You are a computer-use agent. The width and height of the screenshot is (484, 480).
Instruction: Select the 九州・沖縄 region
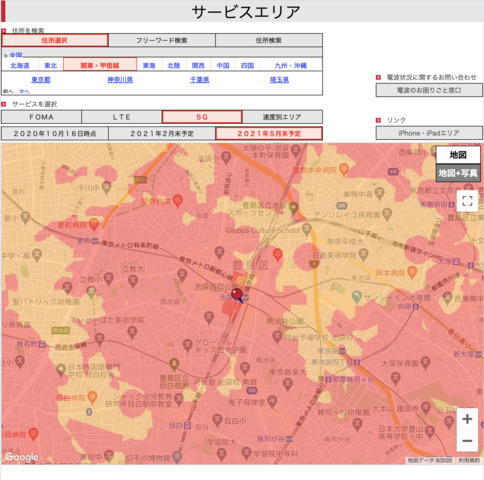point(291,65)
